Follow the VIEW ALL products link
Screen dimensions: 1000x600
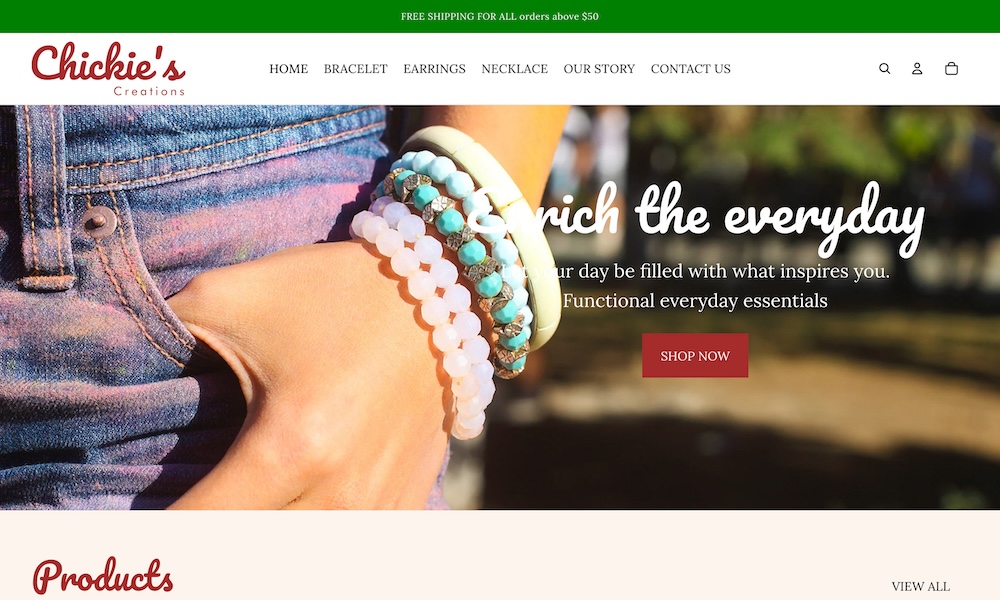click(920, 586)
